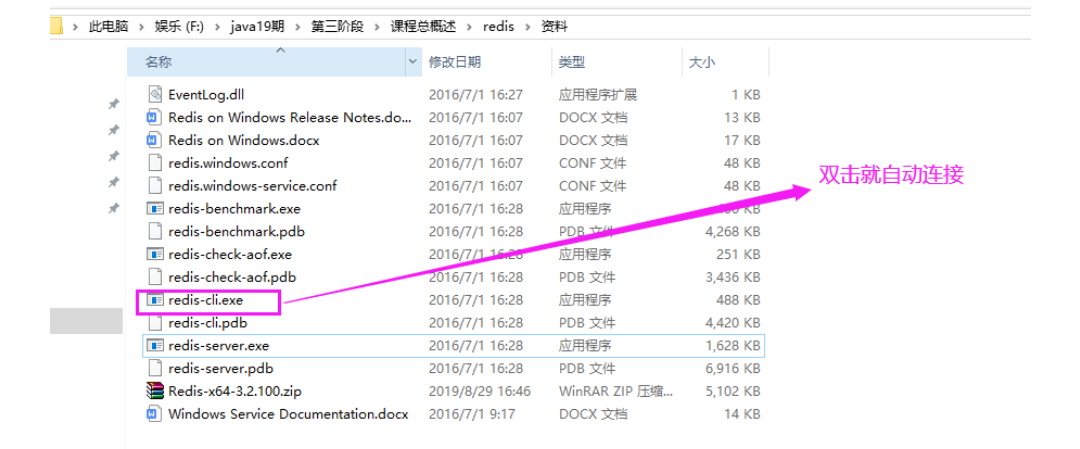1080x449 pixels.
Task: Go to 第三阶段 folder in the breadcrumb
Action: pos(338,27)
